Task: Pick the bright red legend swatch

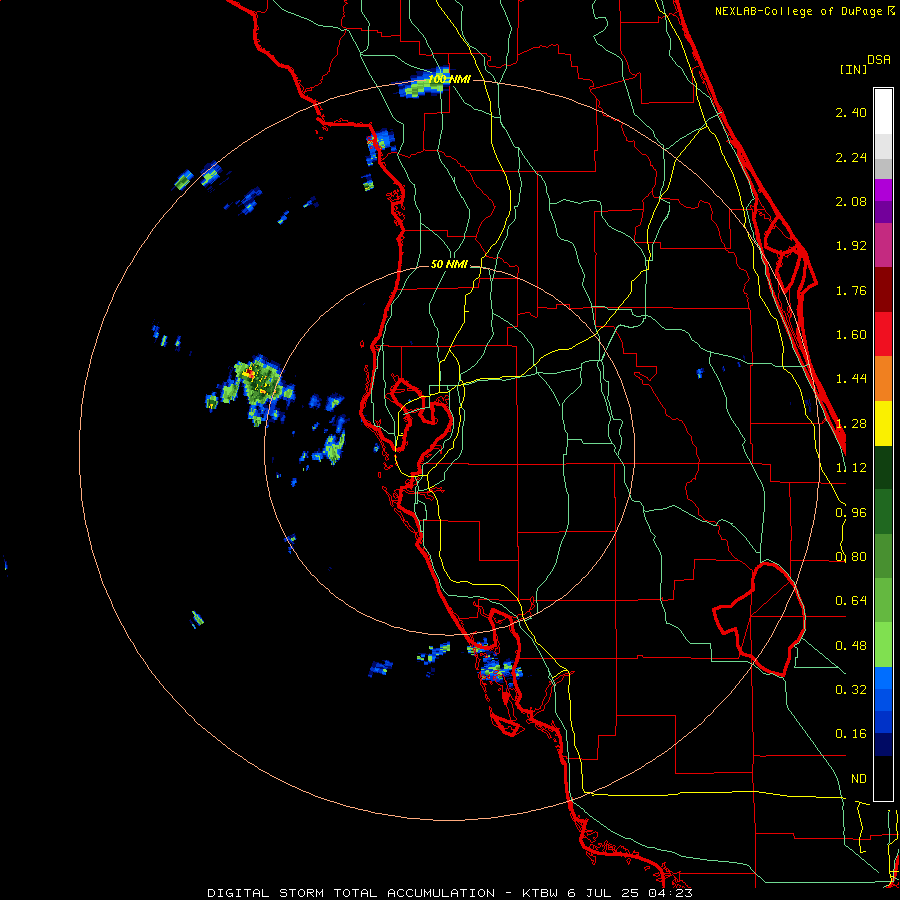Action: (x=883, y=335)
